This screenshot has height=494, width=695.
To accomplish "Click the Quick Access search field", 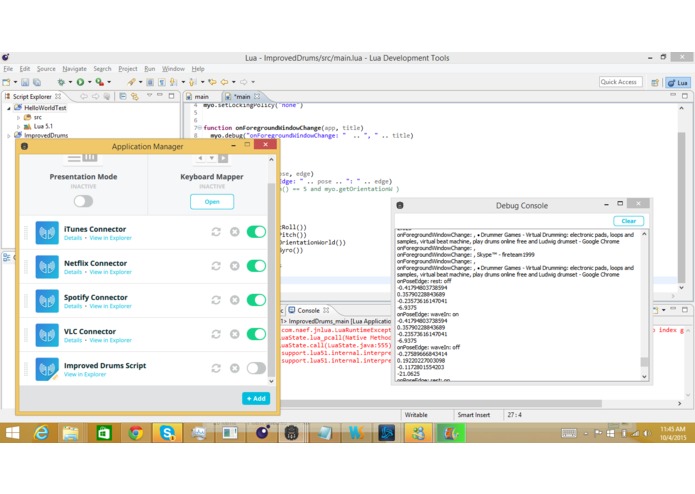I will 621,82.
